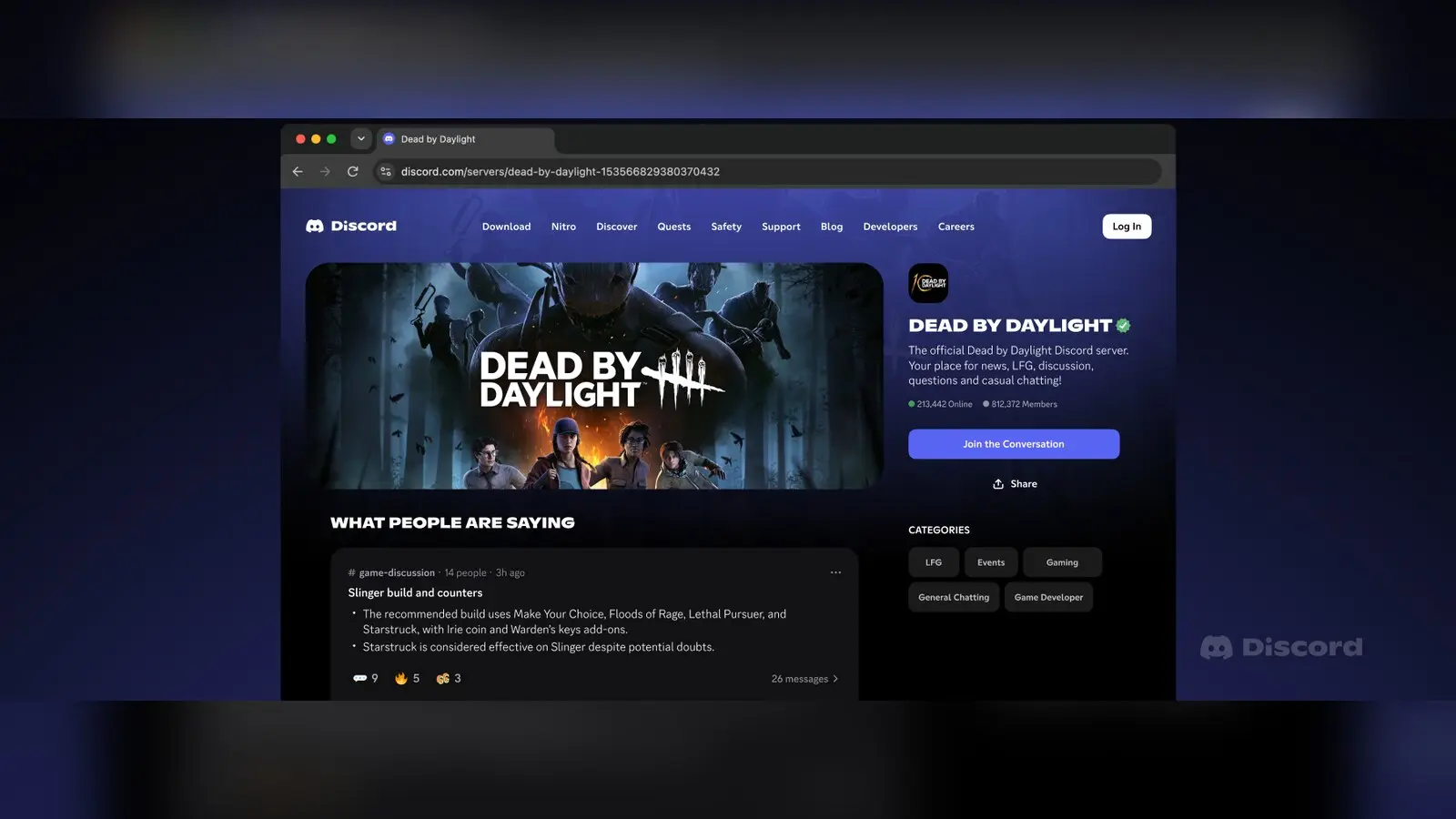
Task: Open the Discover nav link
Action: [x=617, y=227]
